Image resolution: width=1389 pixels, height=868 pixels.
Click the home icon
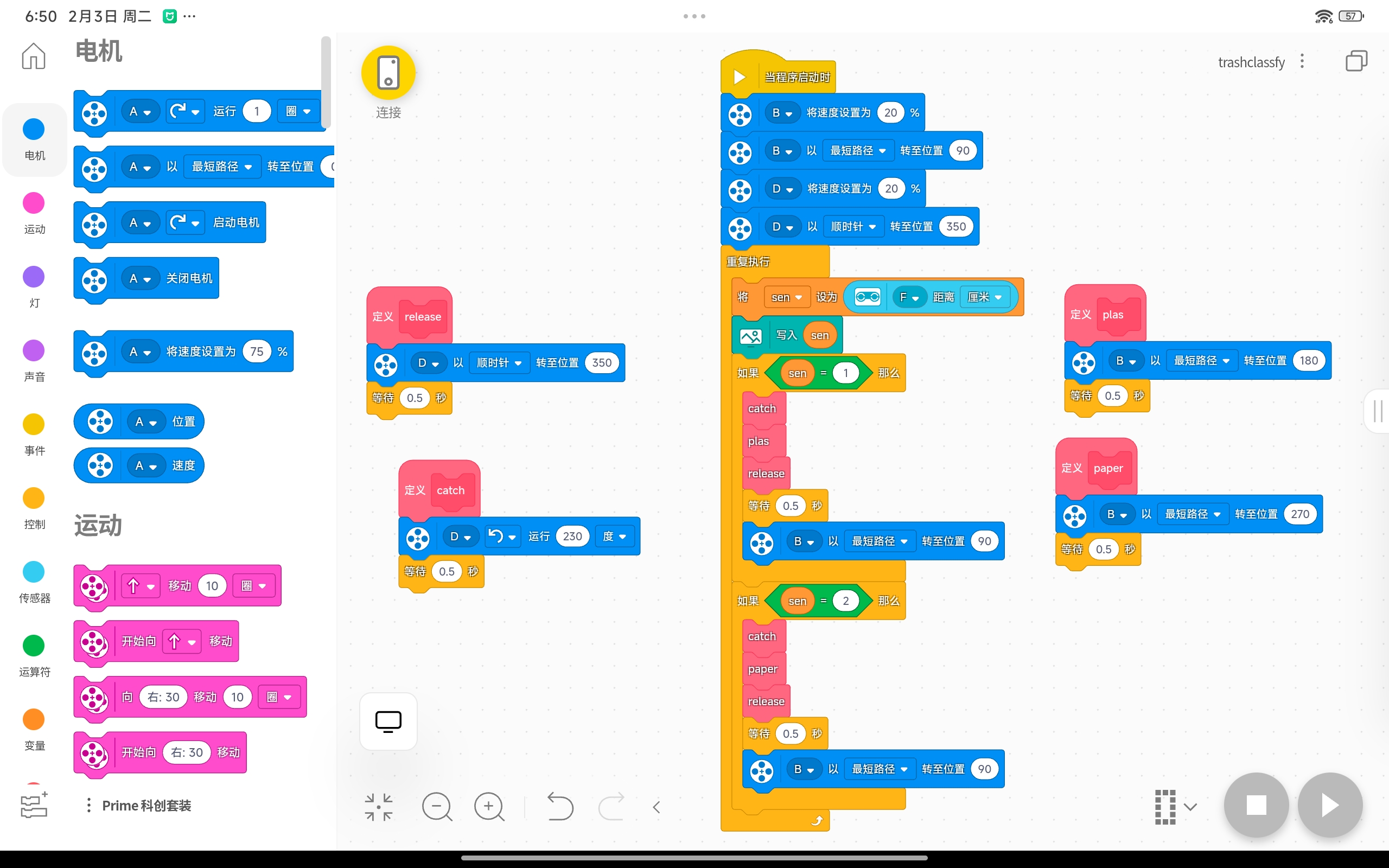[33, 56]
